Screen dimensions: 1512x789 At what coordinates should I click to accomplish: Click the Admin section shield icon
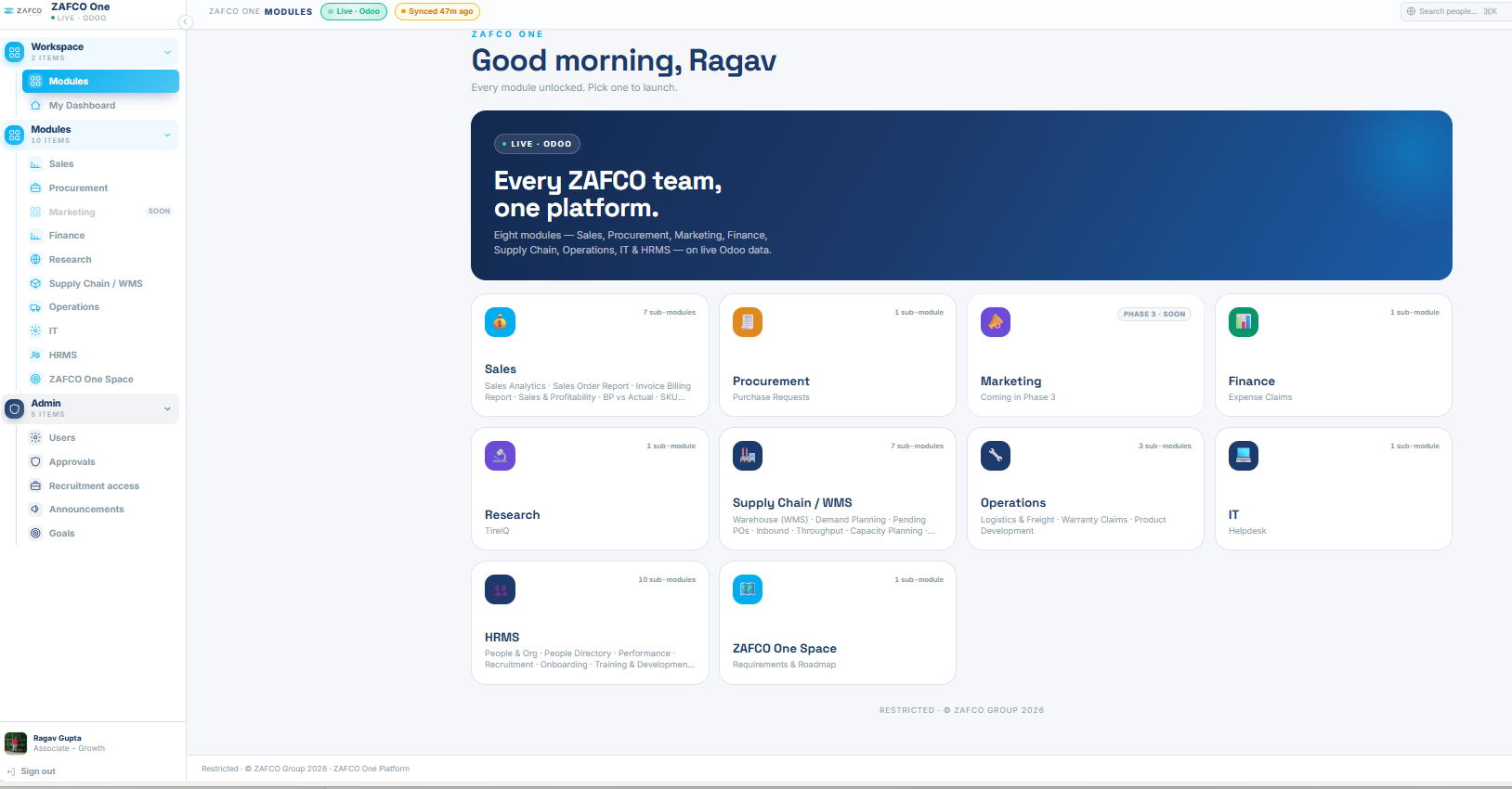click(x=14, y=408)
